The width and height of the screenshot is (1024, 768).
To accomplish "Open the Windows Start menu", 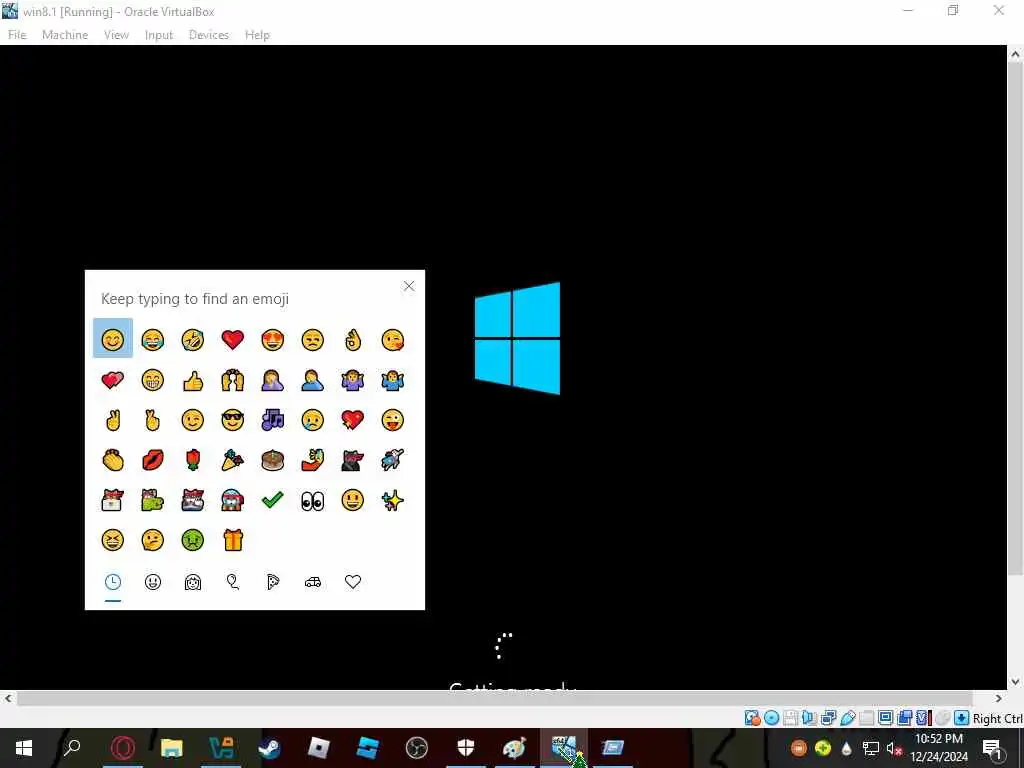I will [24, 748].
